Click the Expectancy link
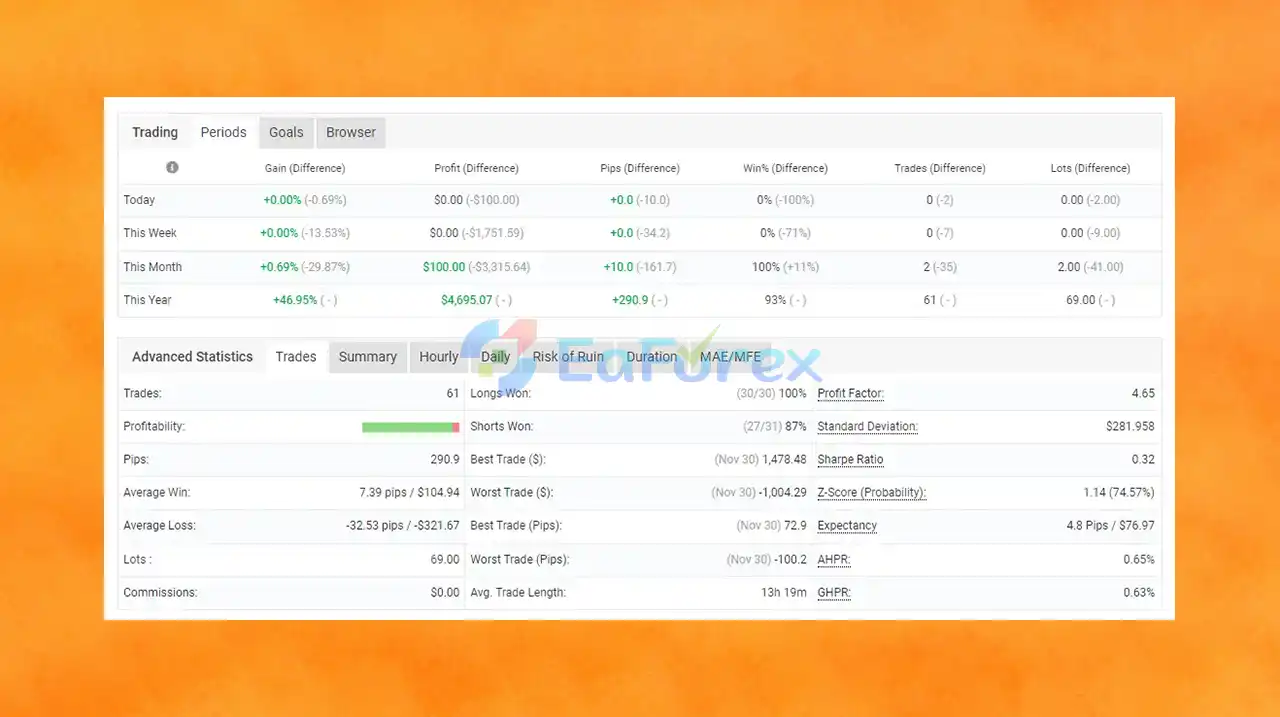Image resolution: width=1280 pixels, height=717 pixels. coord(847,525)
